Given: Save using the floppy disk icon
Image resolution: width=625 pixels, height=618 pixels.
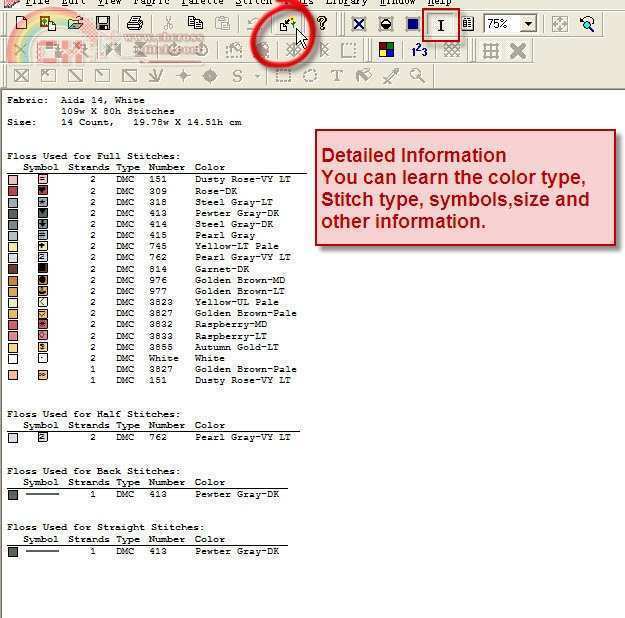Looking at the screenshot, I should tap(103, 23).
